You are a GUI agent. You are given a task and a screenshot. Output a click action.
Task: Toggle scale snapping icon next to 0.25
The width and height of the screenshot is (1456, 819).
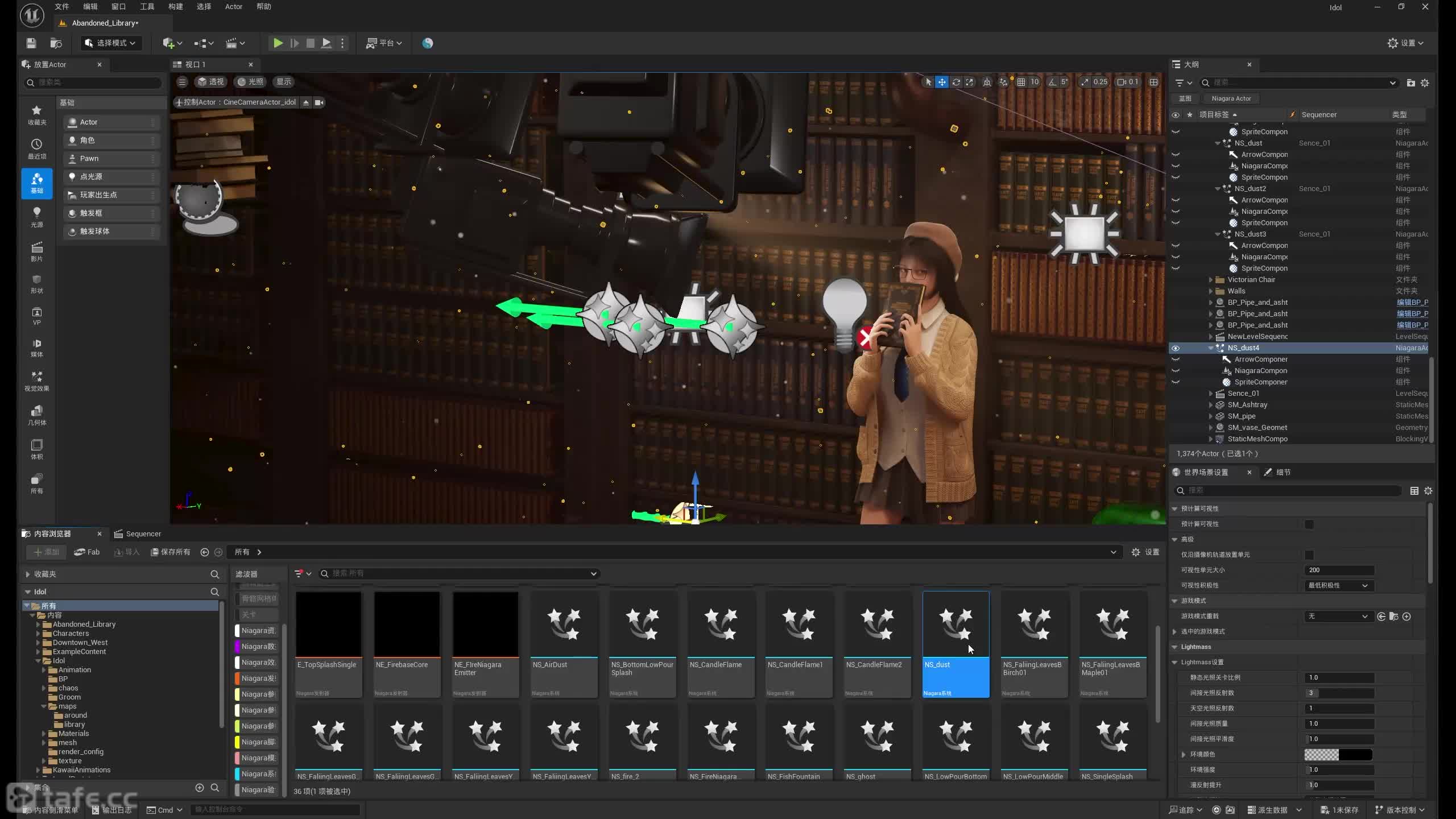coord(1085,82)
